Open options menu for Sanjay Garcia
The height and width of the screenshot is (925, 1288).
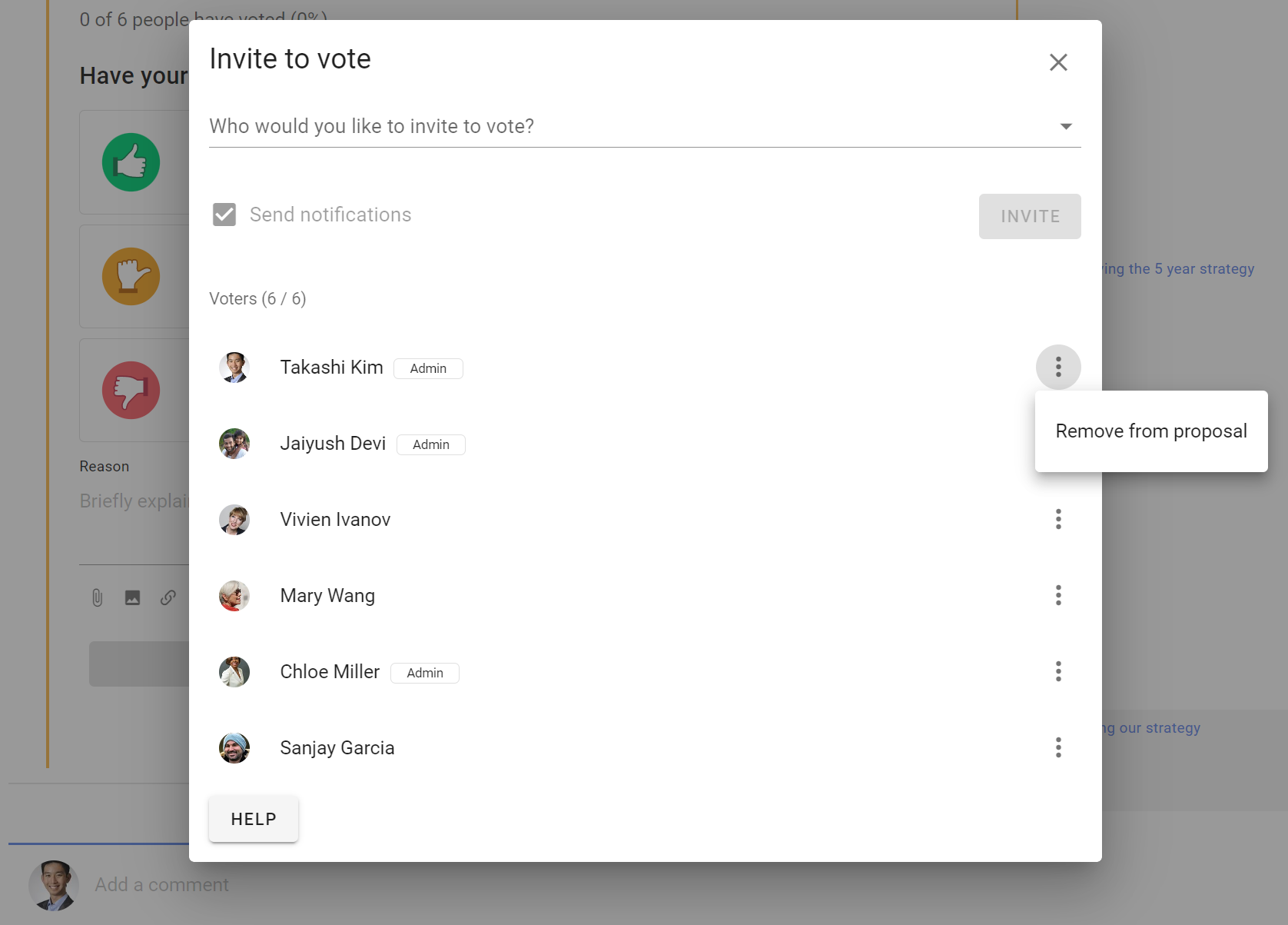coord(1058,747)
